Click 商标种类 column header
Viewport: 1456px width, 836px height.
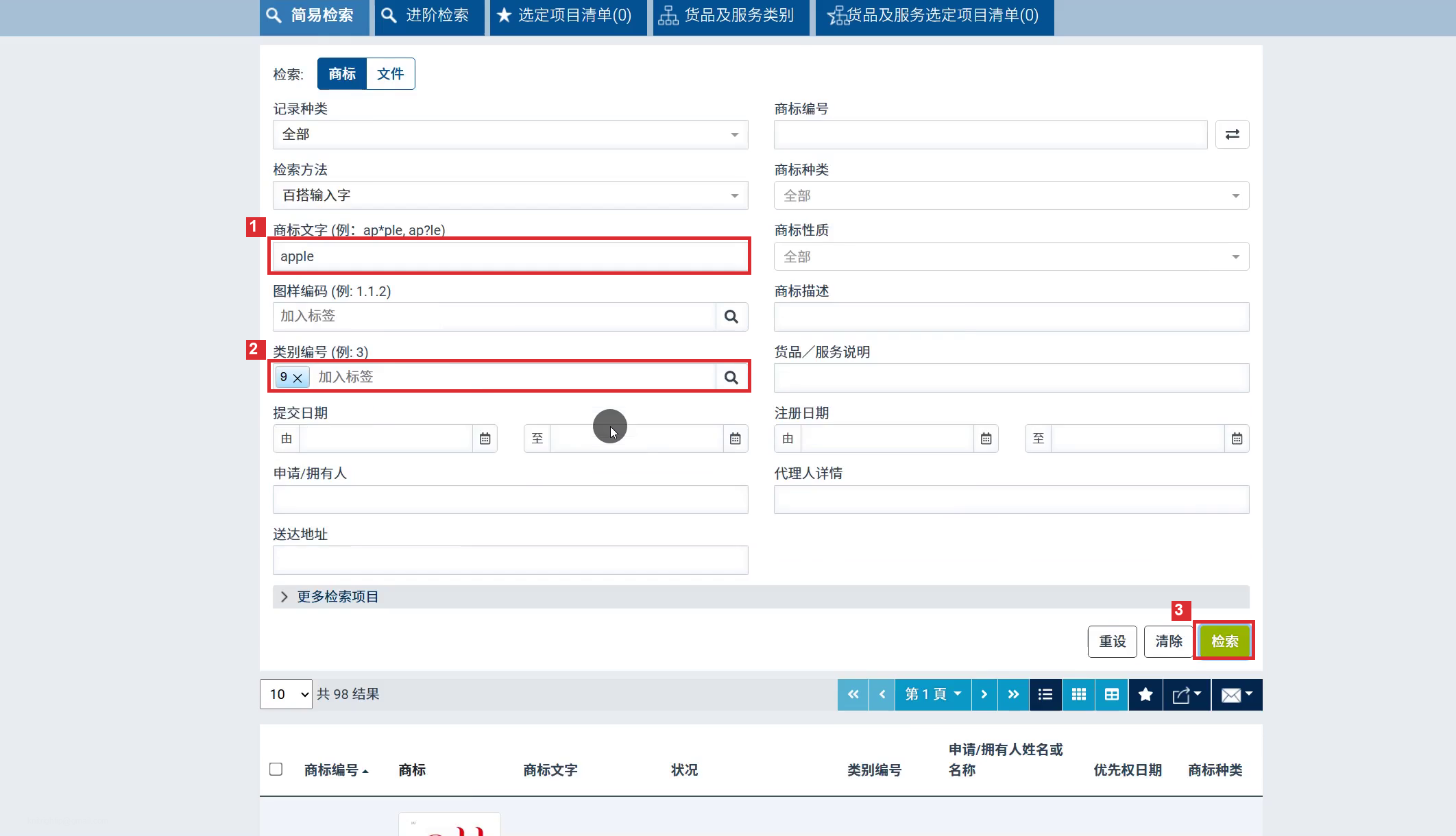tap(1215, 770)
